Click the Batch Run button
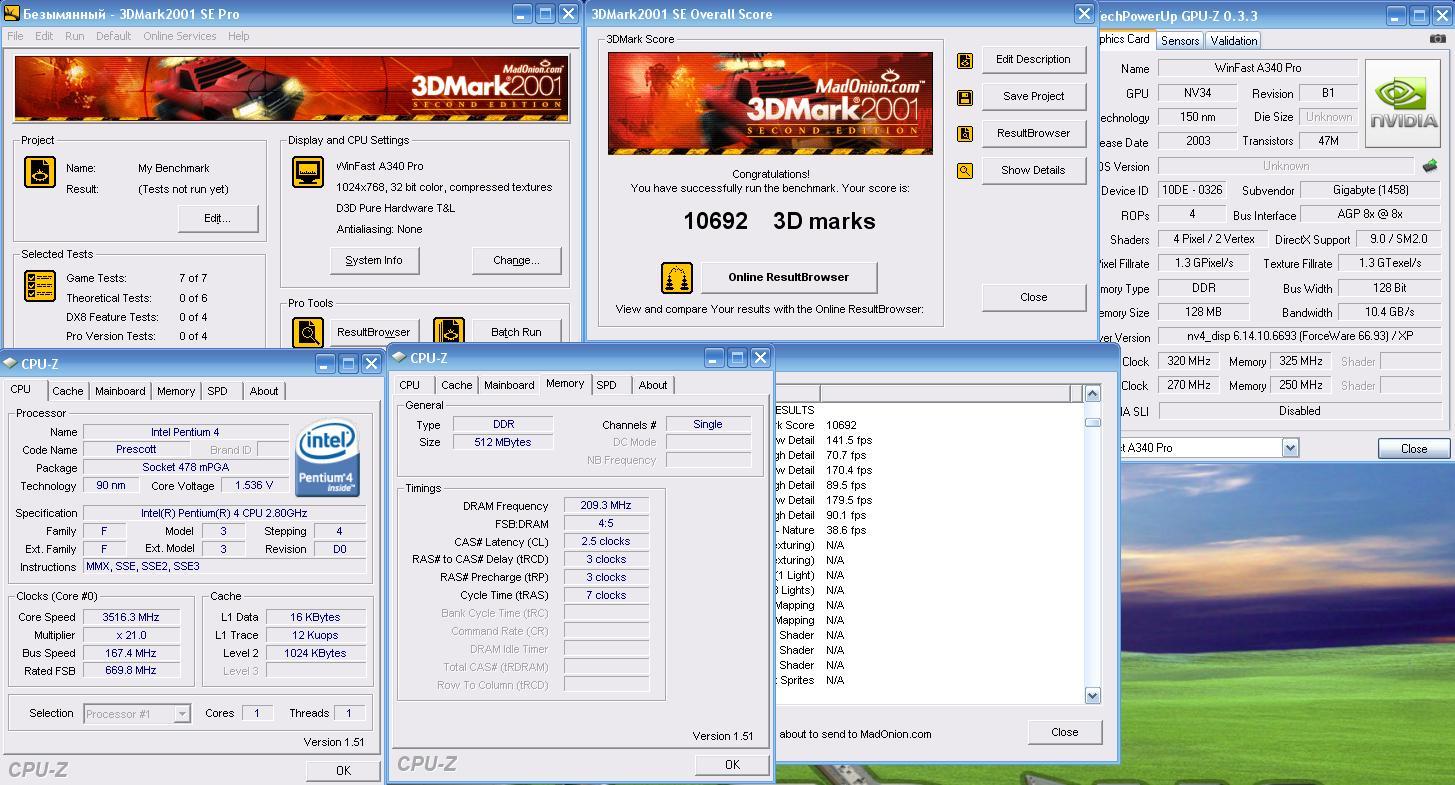 (x=516, y=332)
